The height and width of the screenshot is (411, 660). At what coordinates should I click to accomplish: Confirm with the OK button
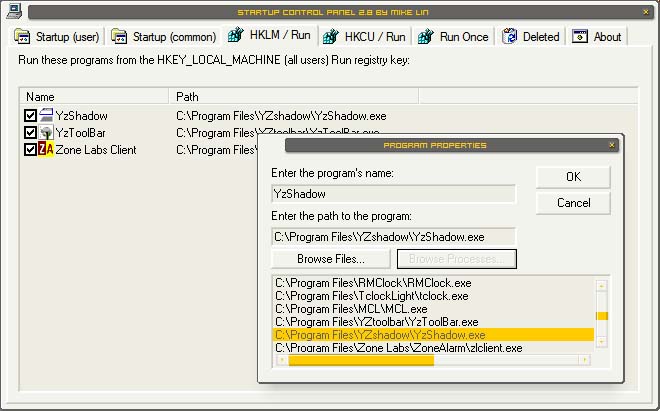coord(573,177)
